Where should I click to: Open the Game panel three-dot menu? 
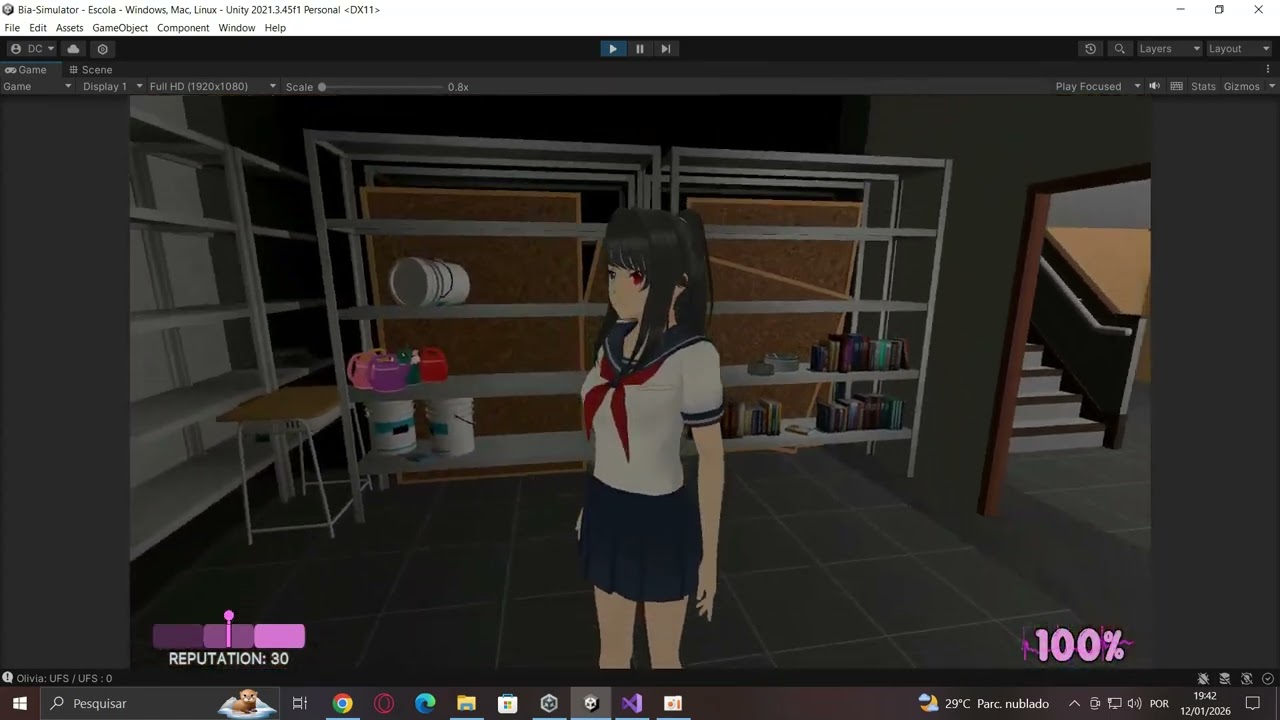point(1268,70)
